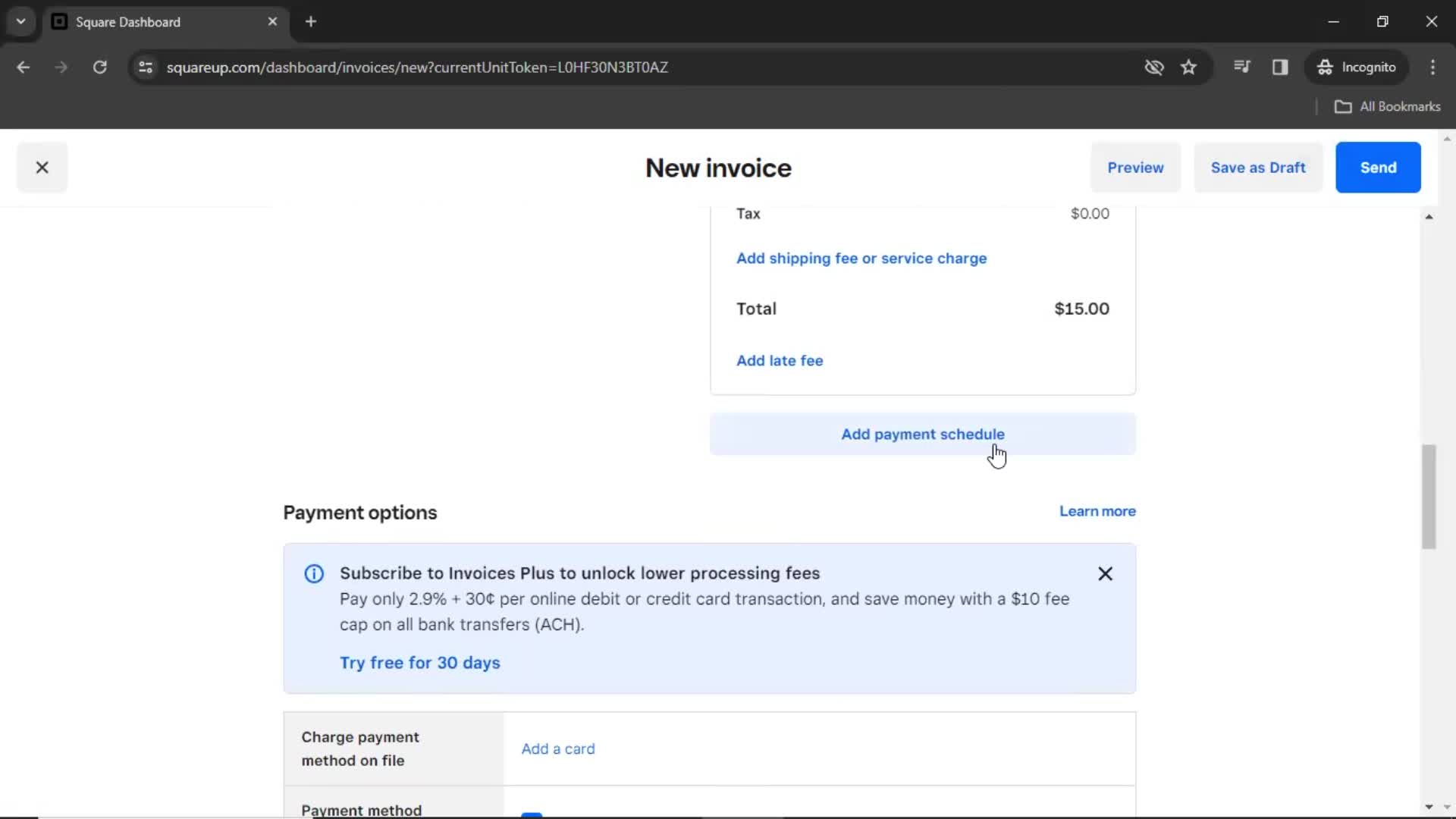Click the Incognito mode icon
This screenshot has height=819, width=1456.
point(1324,67)
